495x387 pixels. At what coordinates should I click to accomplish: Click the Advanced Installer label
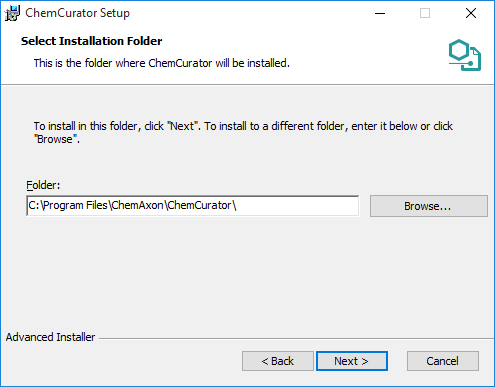pos(50,337)
